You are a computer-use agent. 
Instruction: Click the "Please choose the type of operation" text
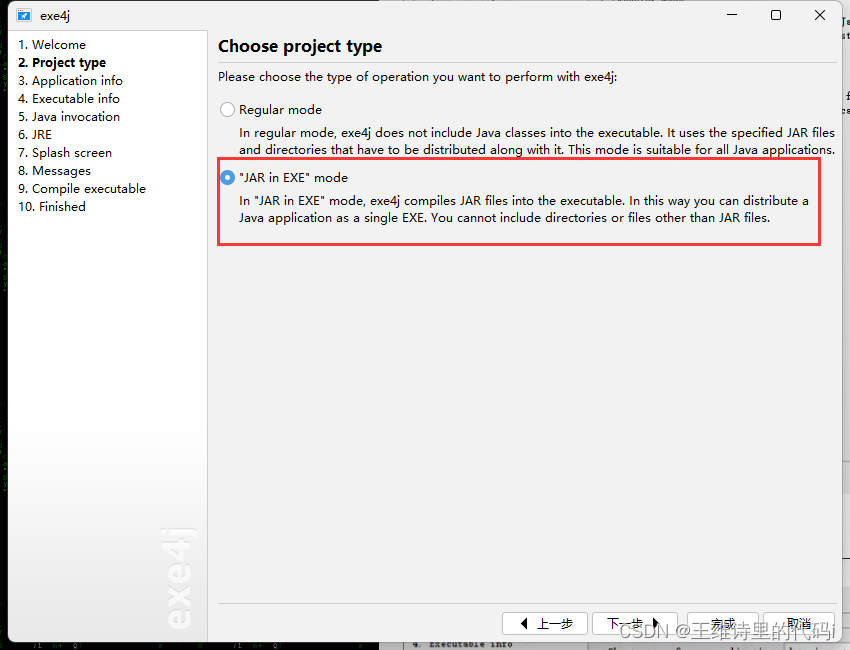tap(417, 76)
